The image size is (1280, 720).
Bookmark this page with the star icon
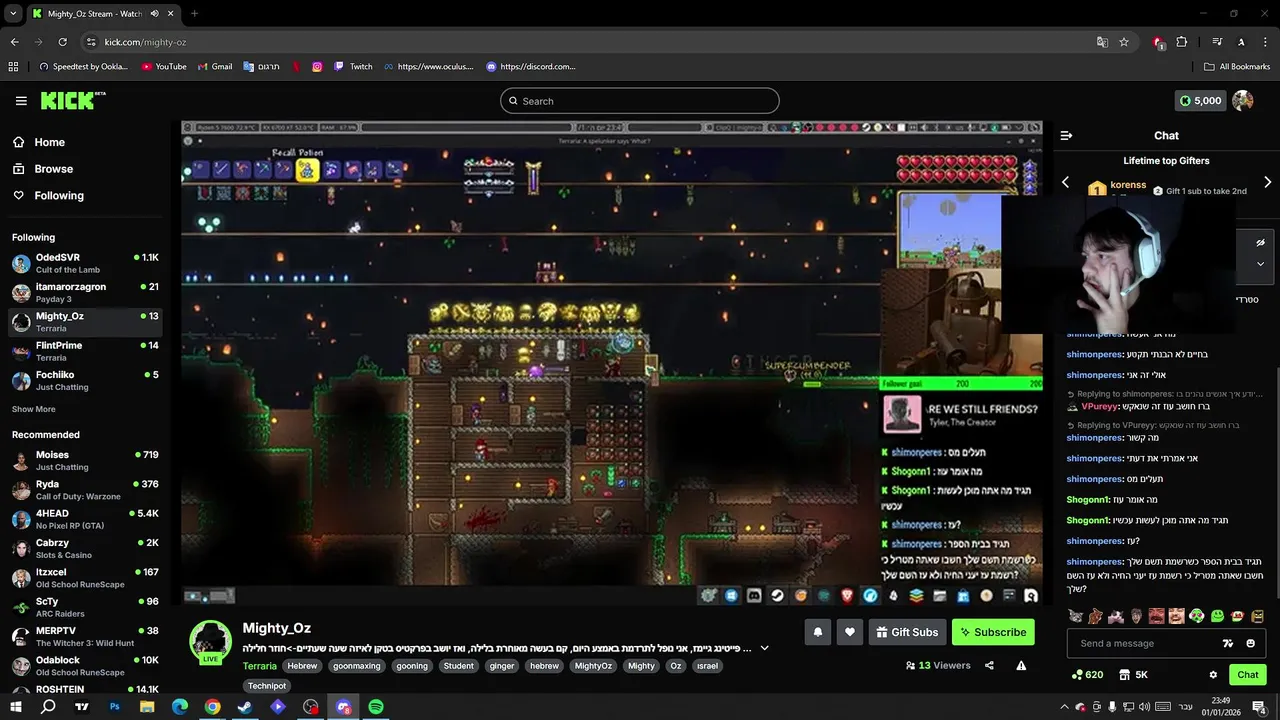[x=1124, y=42]
